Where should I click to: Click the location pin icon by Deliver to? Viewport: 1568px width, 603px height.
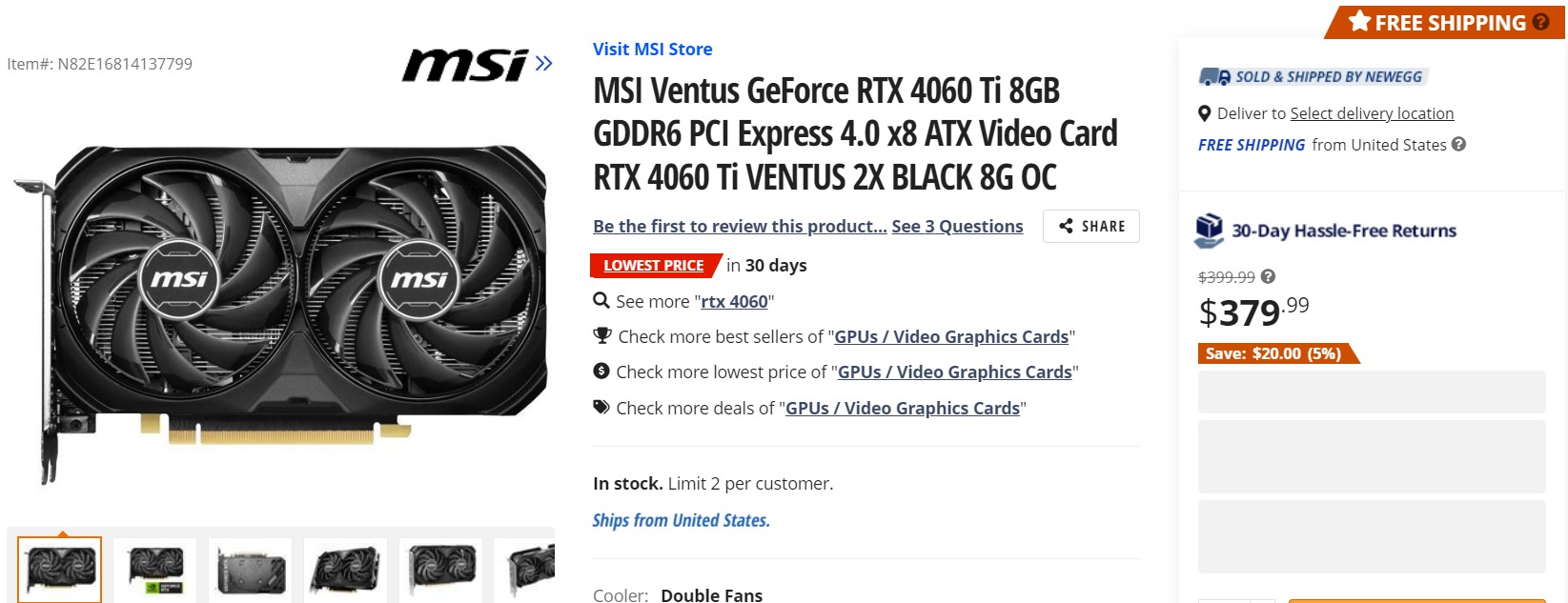(x=1205, y=113)
